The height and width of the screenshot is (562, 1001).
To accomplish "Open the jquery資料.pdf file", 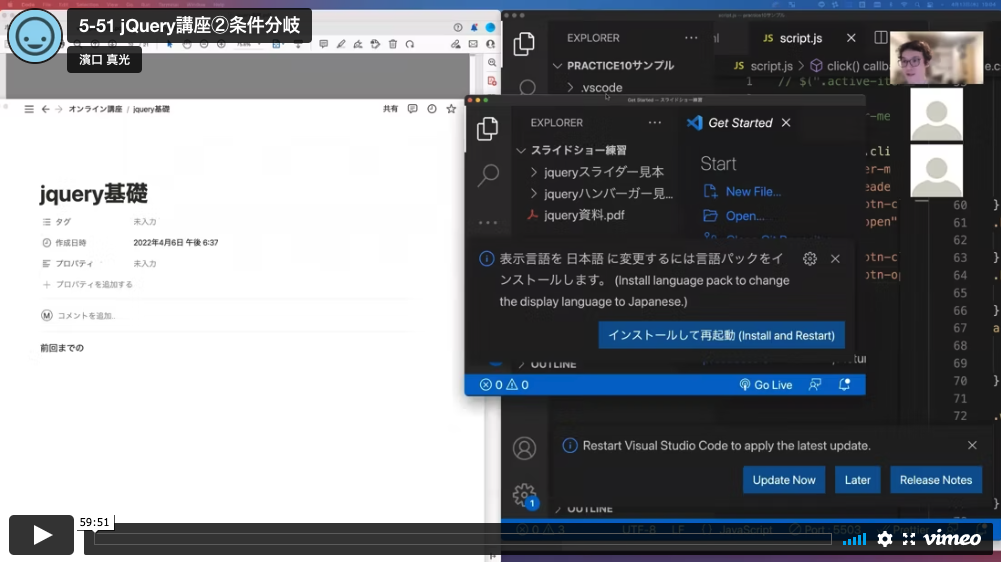I will (x=584, y=215).
